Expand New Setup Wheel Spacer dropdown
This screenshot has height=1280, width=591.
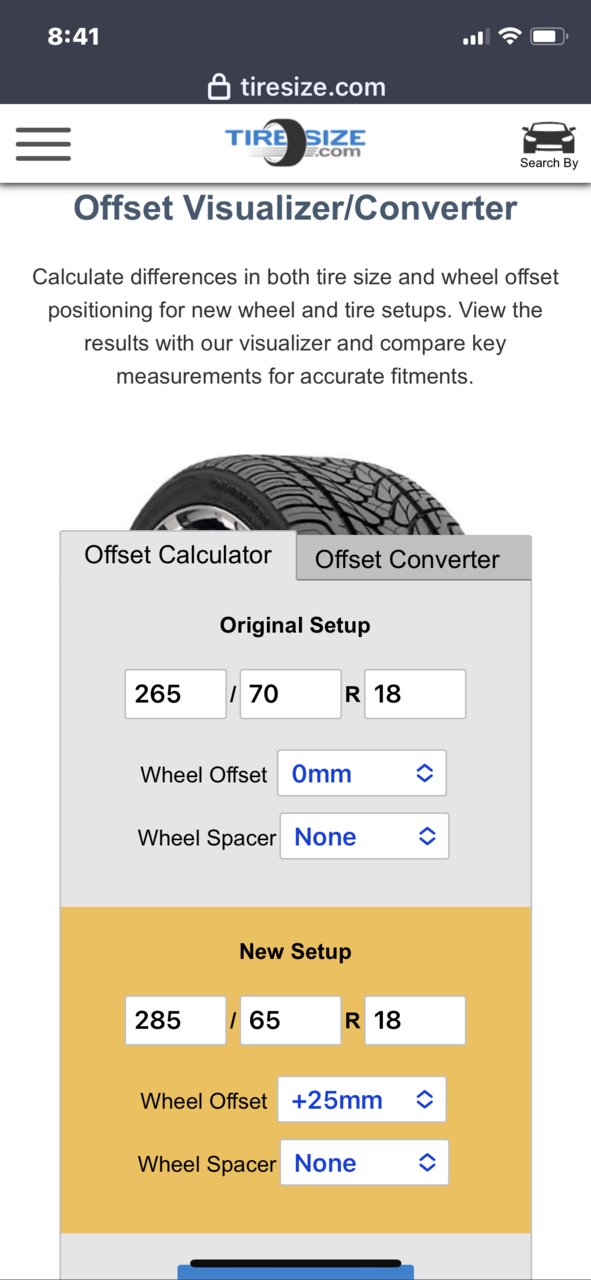(364, 1163)
